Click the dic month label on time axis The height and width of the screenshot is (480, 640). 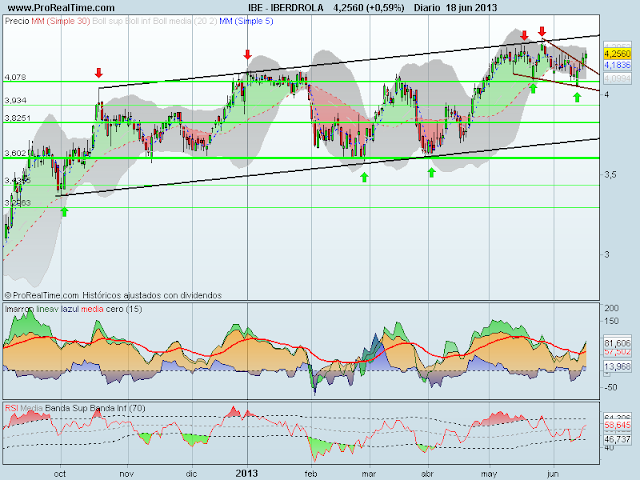click(x=191, y=474)
